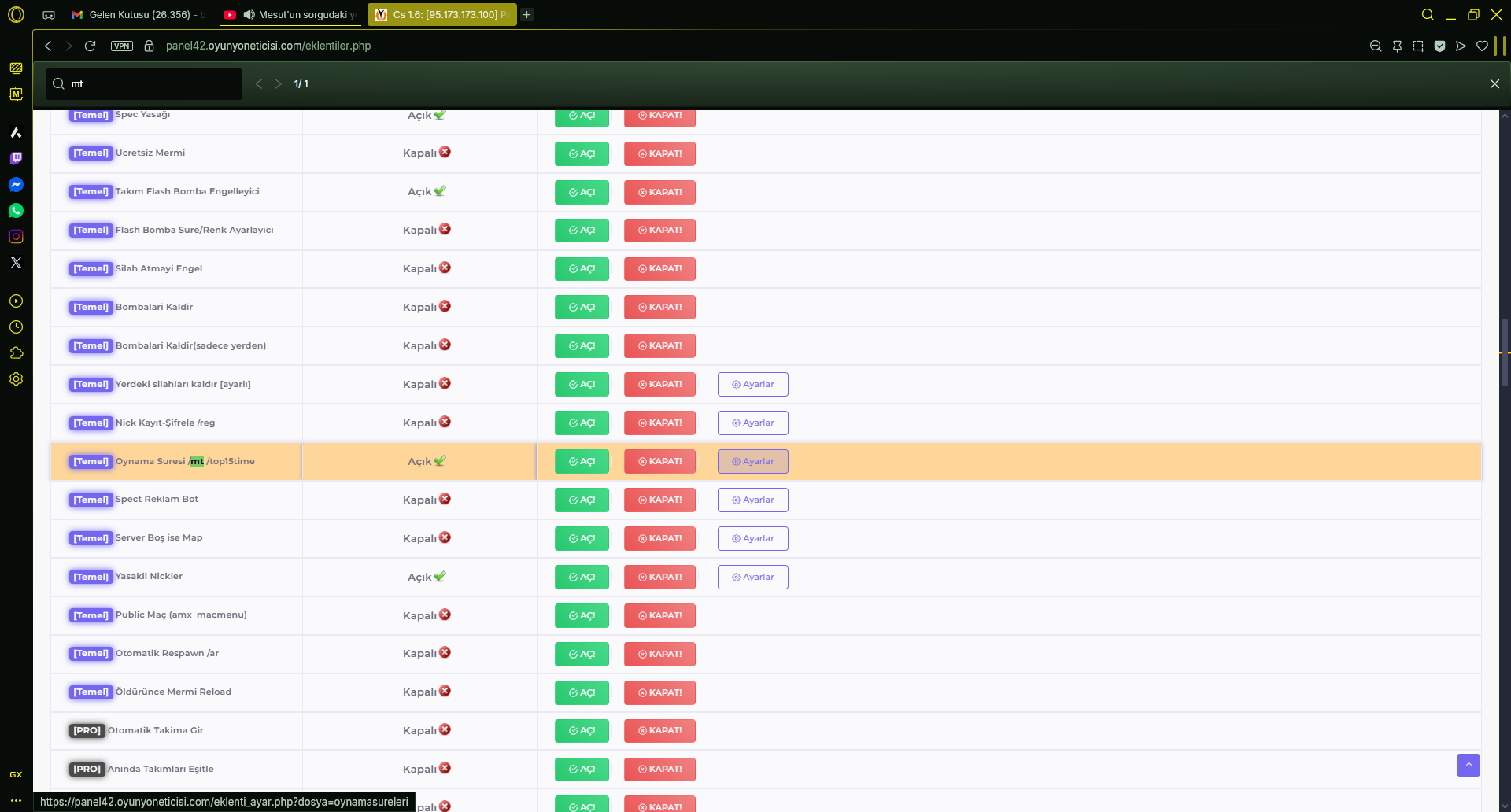The width and height of the screenshot is (1511, 812).
Task: Open browser settings gear in sidebar
Action: click(16, 378)
